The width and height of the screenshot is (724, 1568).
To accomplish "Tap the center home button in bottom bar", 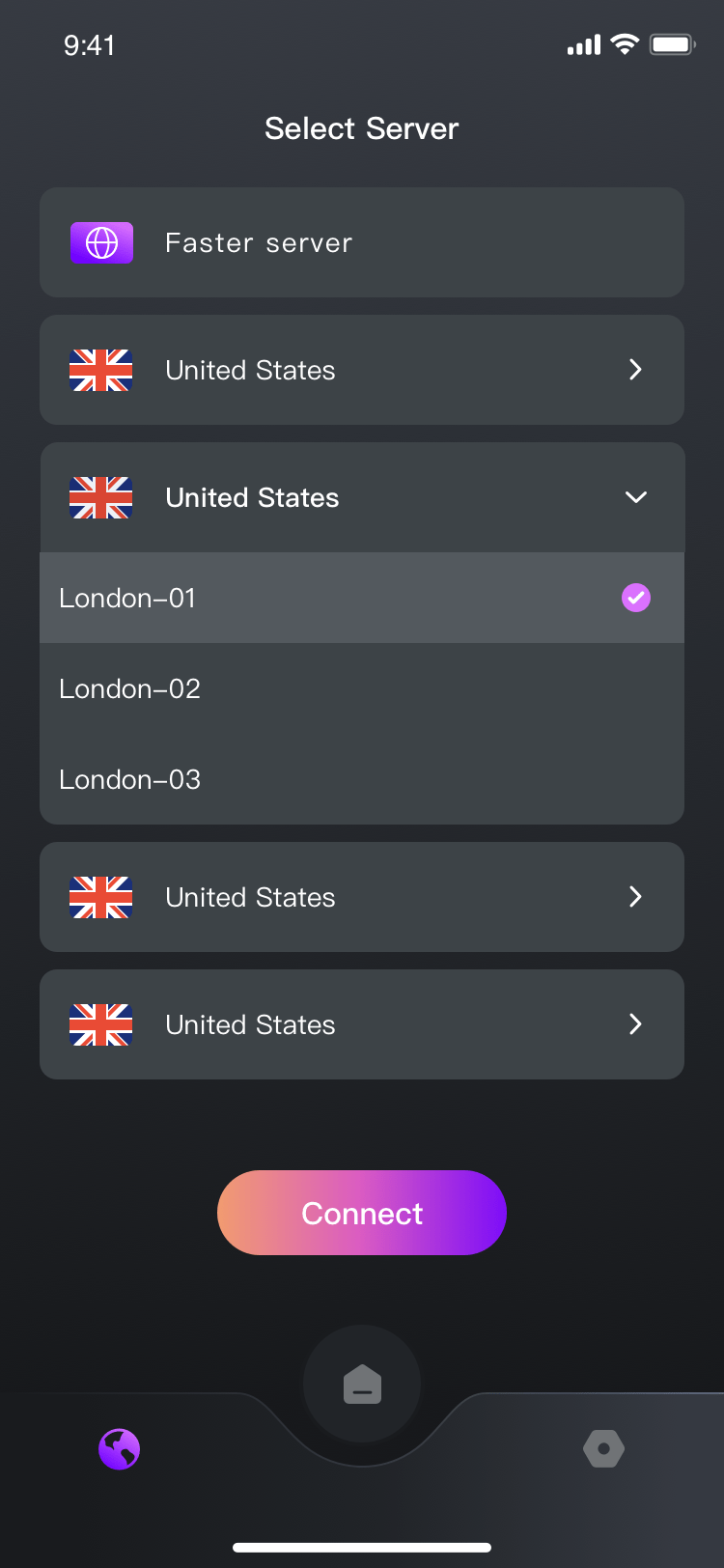I will pos(362,1385).
